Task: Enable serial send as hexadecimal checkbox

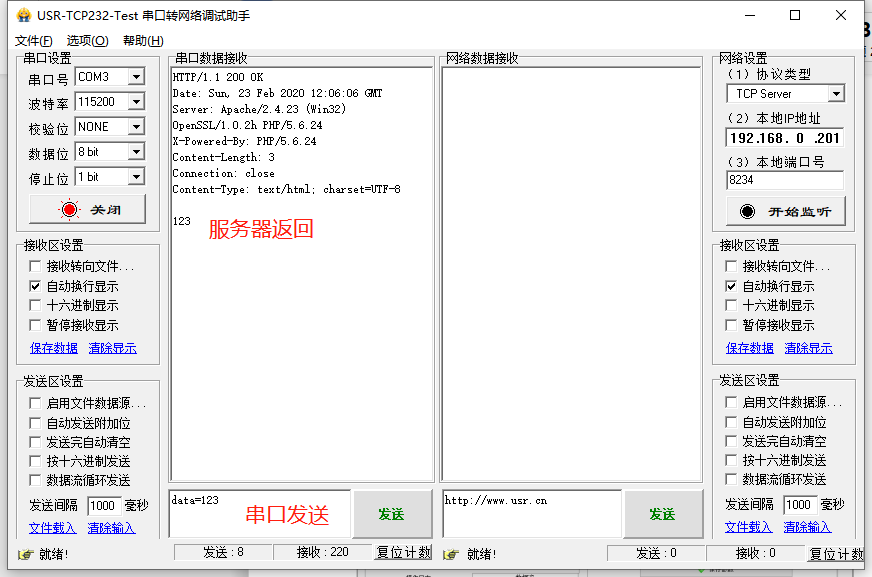Action: click(x=36, y=461)
